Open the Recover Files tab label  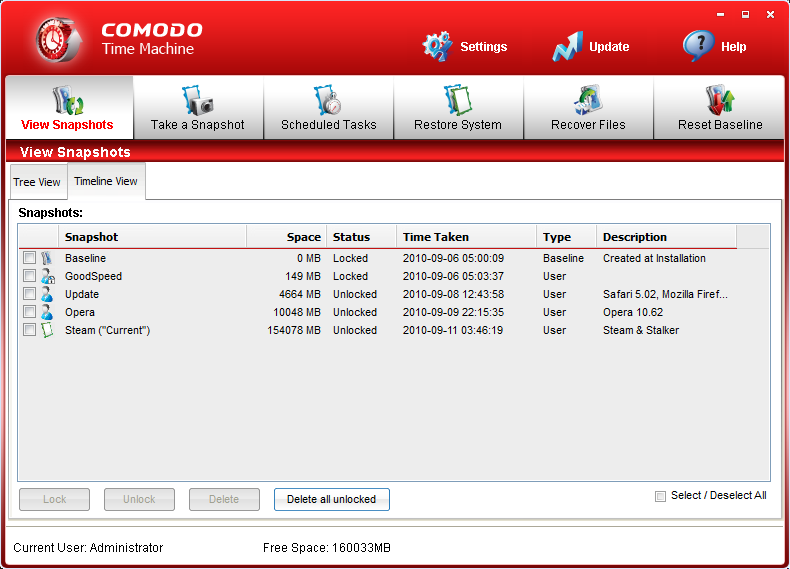pos(588,124)
